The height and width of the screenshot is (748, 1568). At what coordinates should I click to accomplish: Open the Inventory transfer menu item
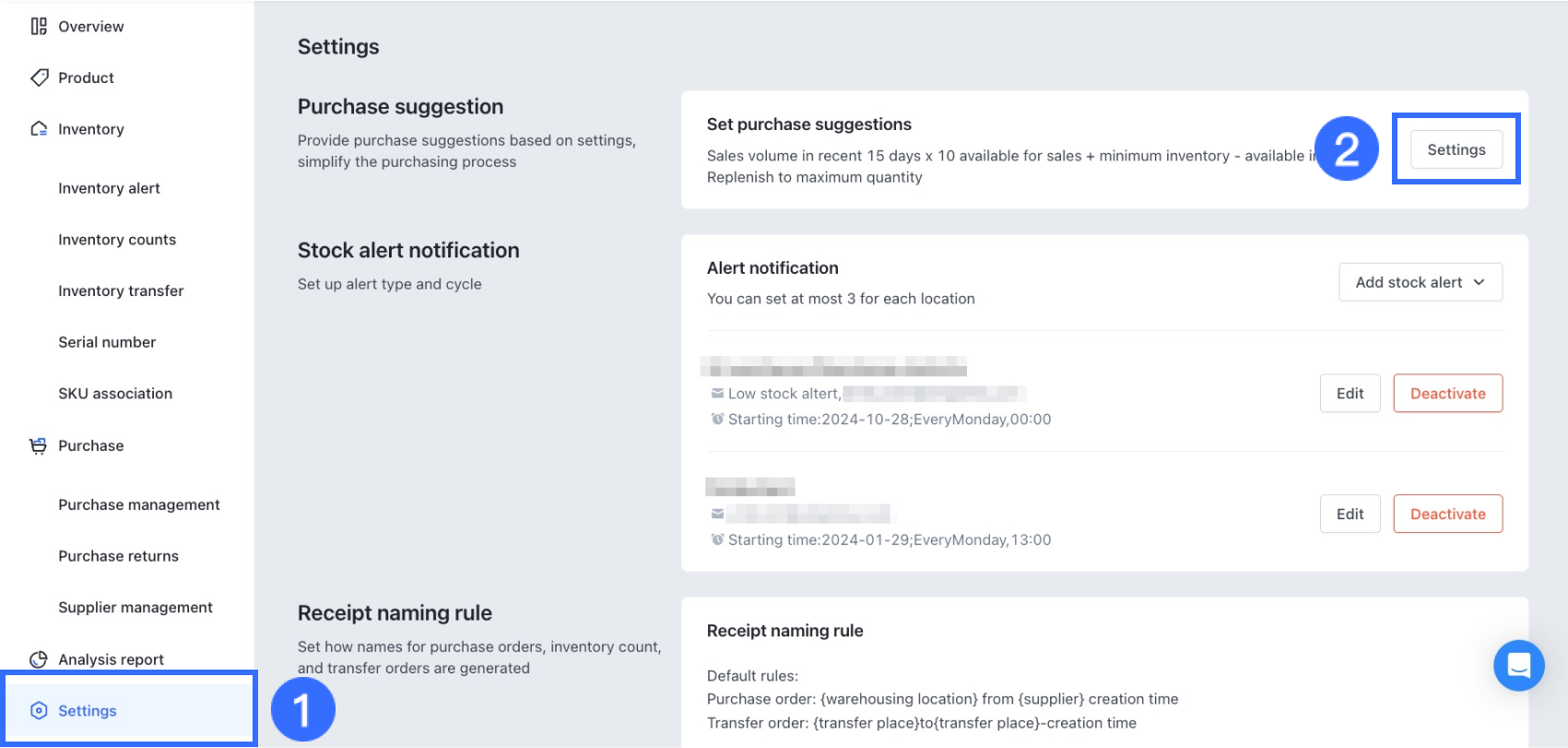tap(121, 291)
